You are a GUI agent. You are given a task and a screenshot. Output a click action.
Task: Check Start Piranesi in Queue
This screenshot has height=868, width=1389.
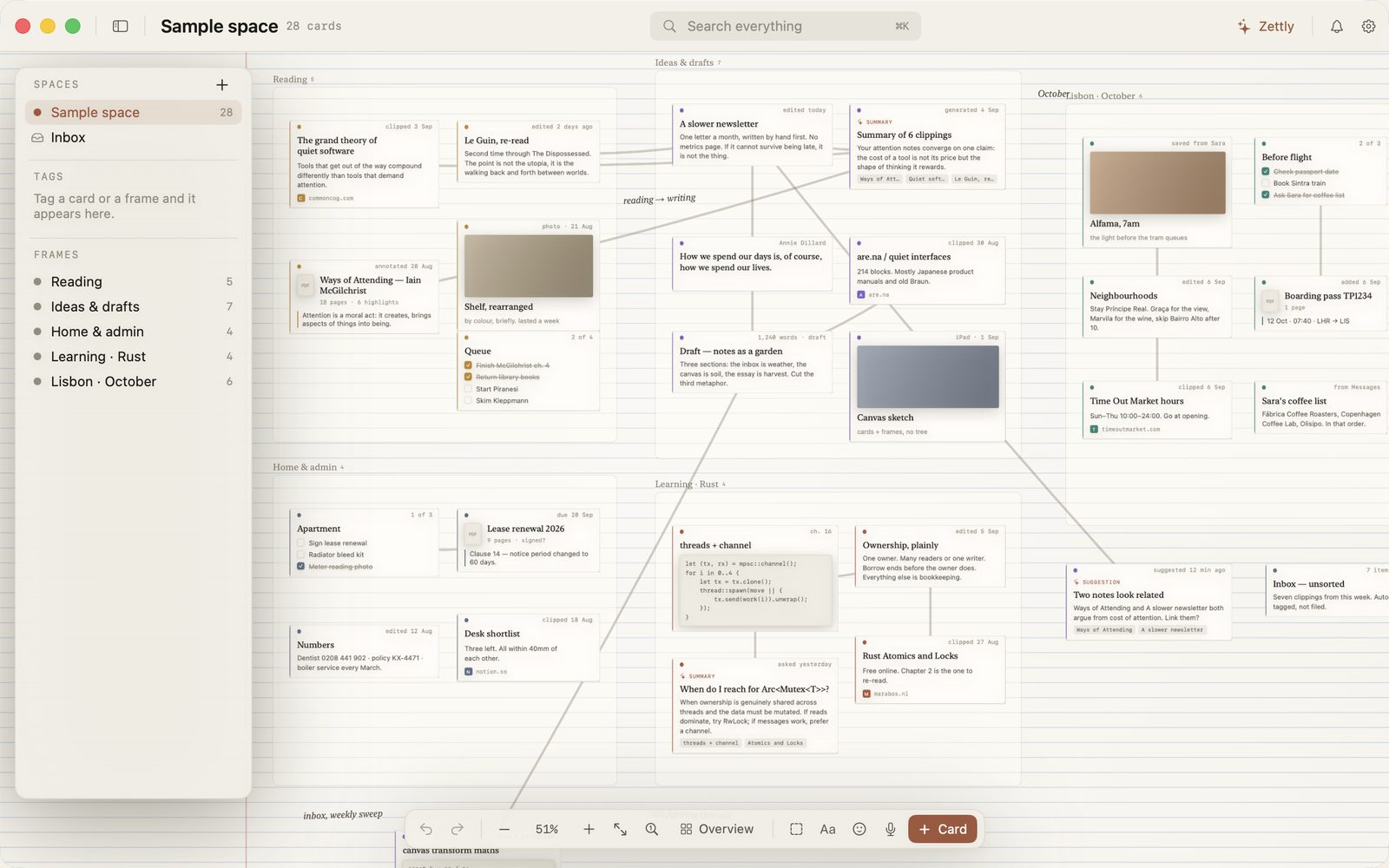pos(469,389)
